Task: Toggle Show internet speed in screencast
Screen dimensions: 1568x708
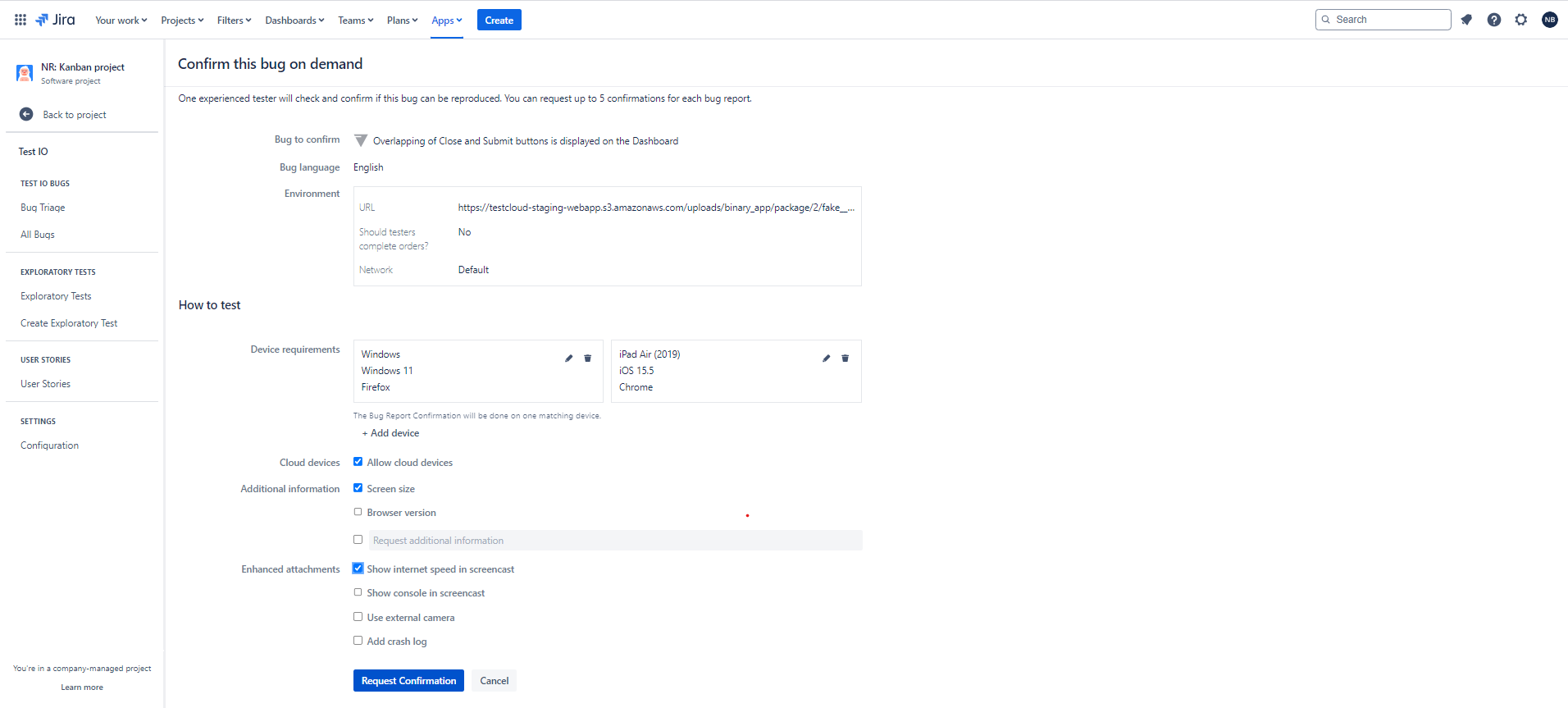Action: (x=358, y=569)
